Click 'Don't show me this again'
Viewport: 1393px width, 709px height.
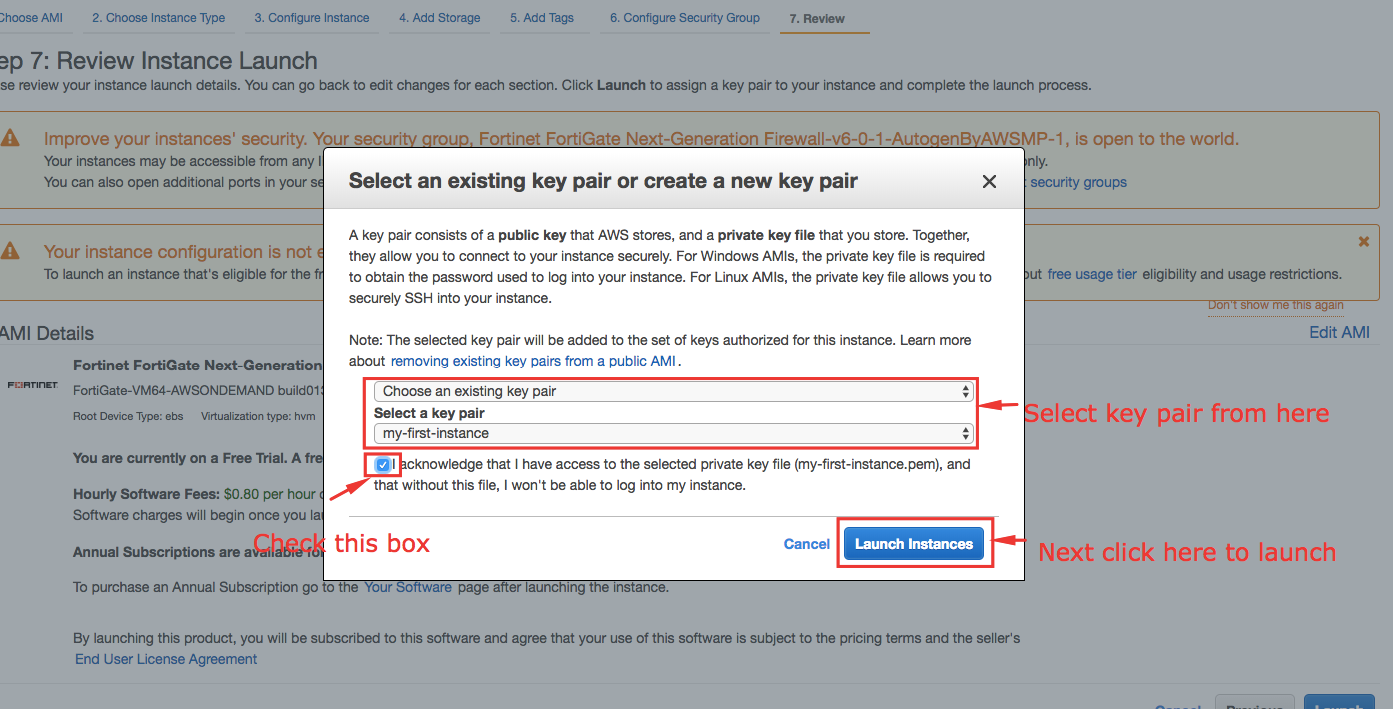point(1276,305)
